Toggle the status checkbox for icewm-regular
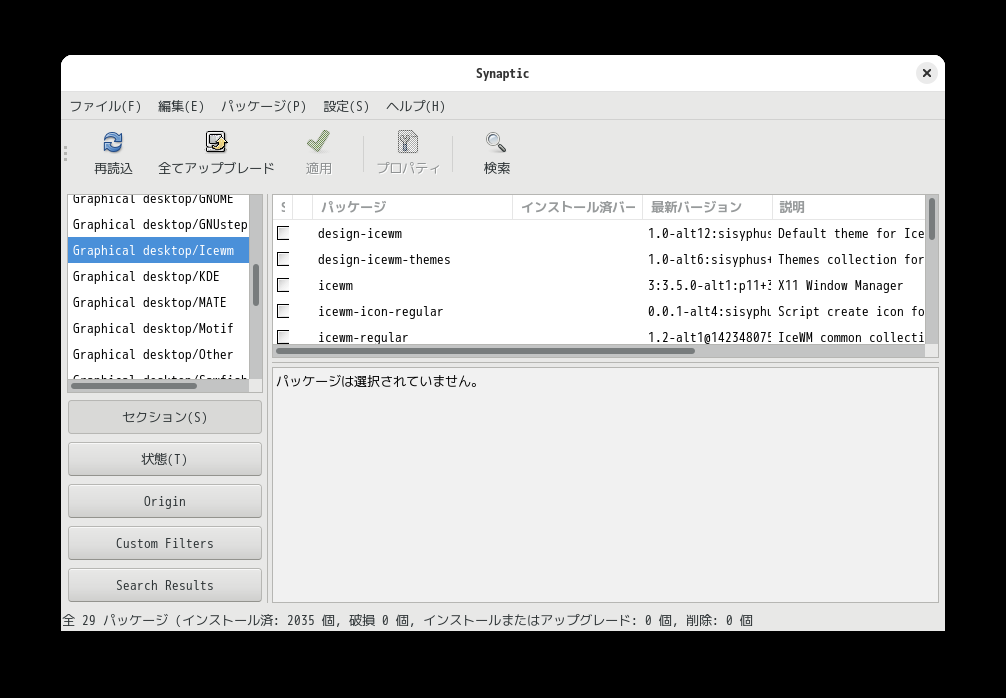Viewport: 1006px width, 698px height. pos(283,337)
